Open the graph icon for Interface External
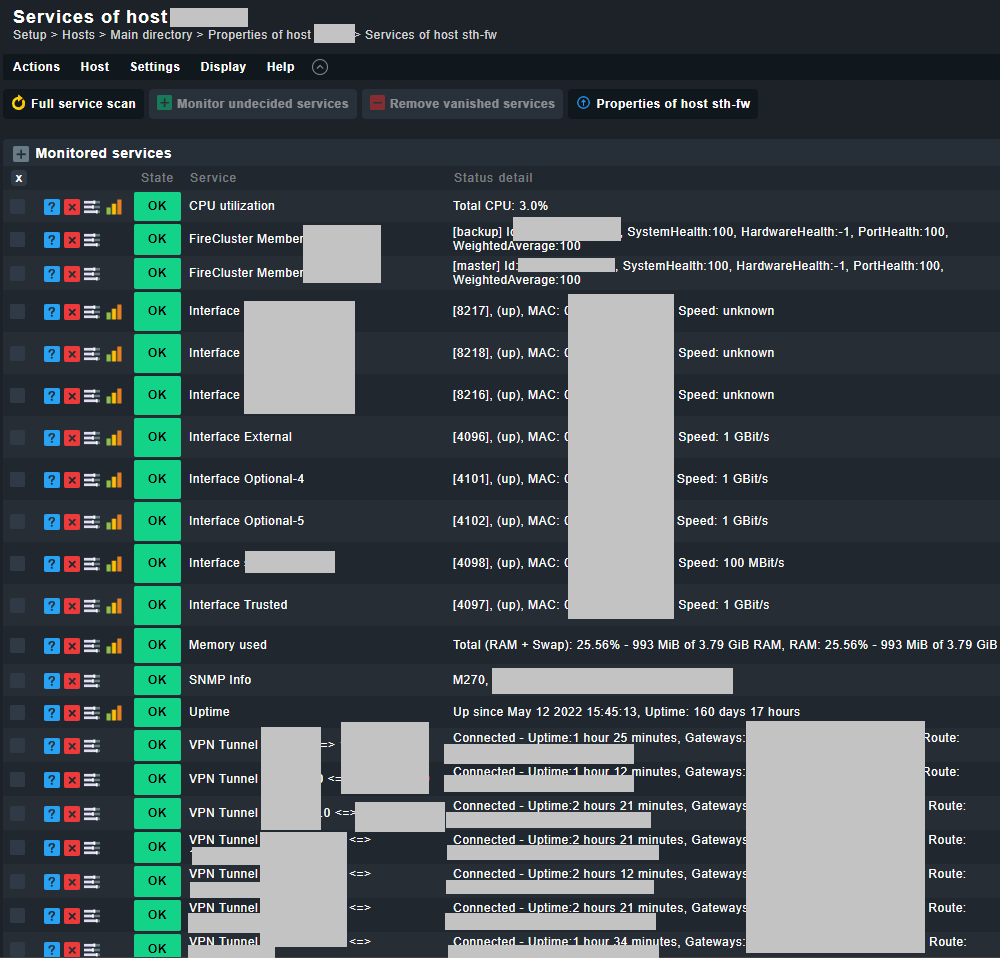This screenshot has width=1000, height=958. (114, 437)
